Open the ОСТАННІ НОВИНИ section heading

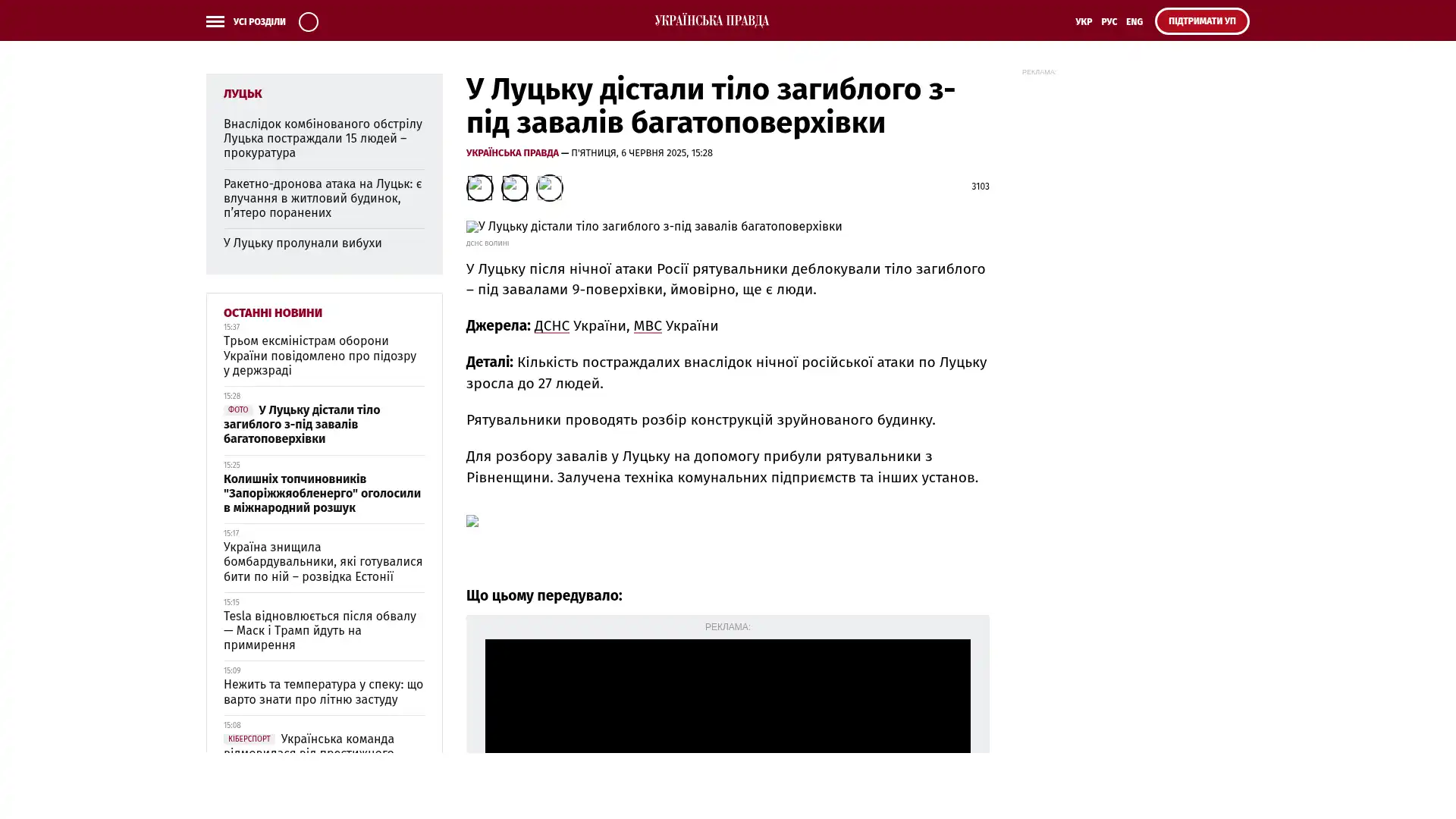(x=272, y=313)
